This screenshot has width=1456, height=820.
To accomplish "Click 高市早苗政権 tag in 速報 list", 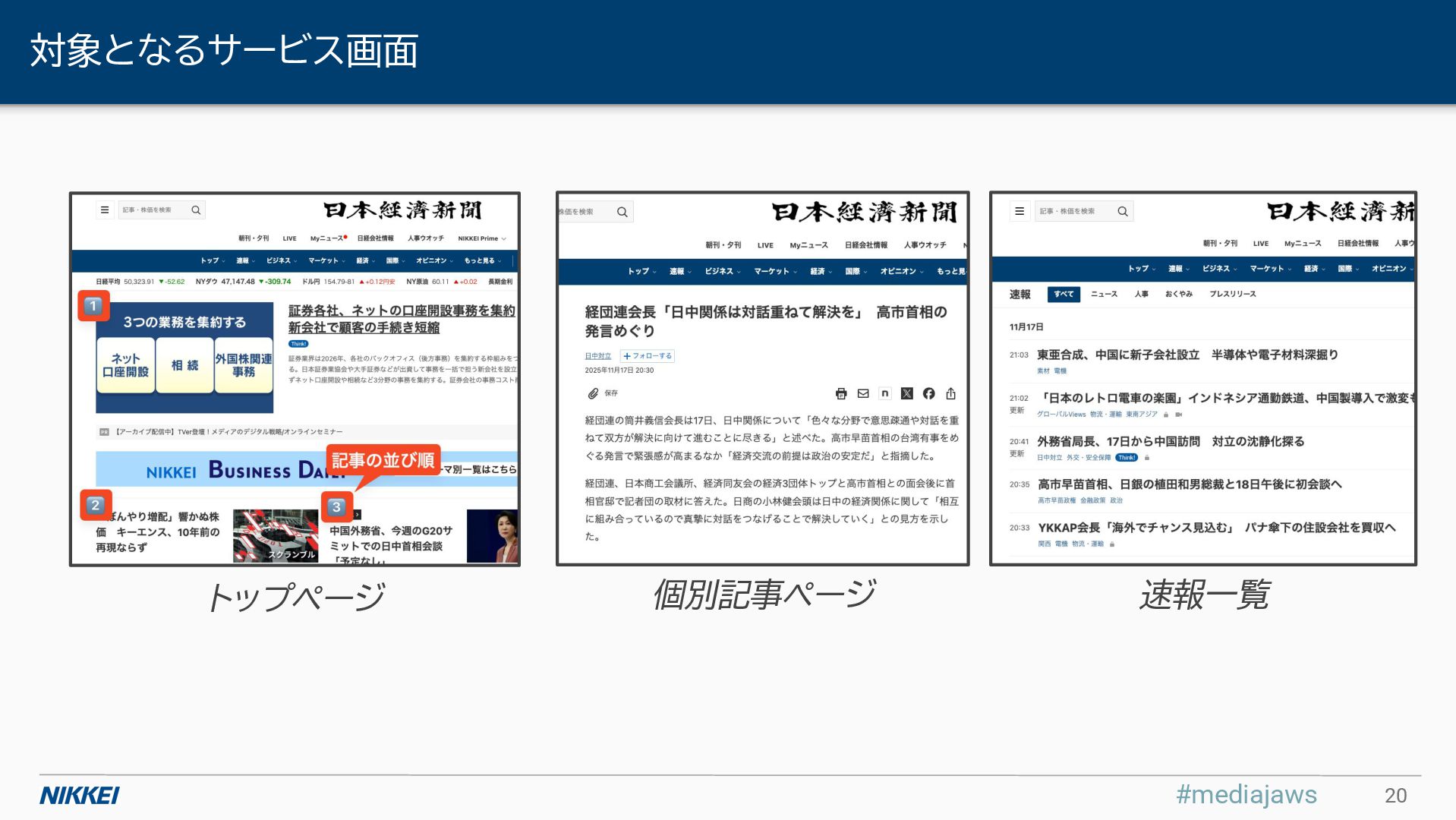I will coord(1056,501).
